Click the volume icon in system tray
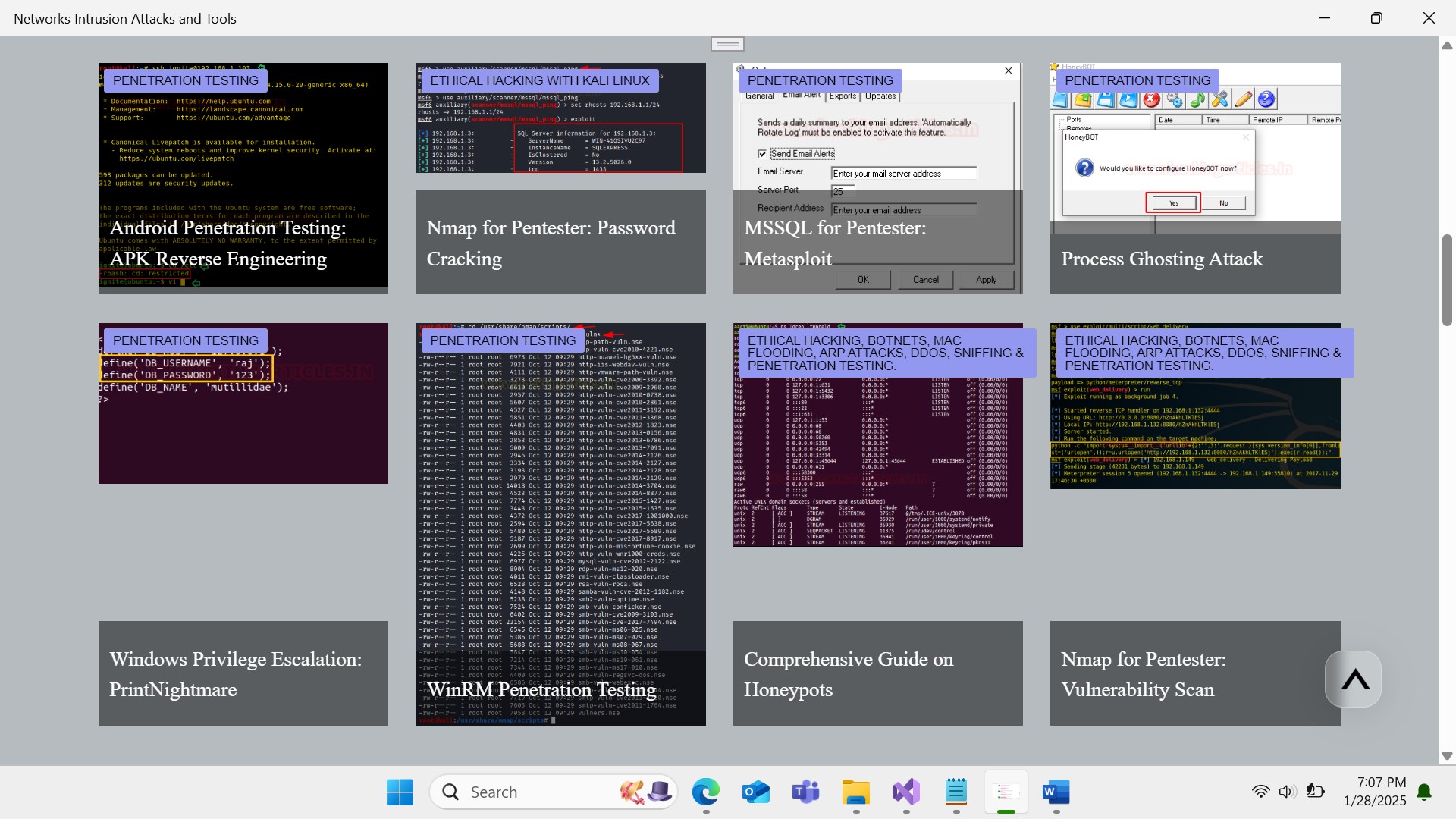Screen dimensions: 1456x819 point(1287,792)
